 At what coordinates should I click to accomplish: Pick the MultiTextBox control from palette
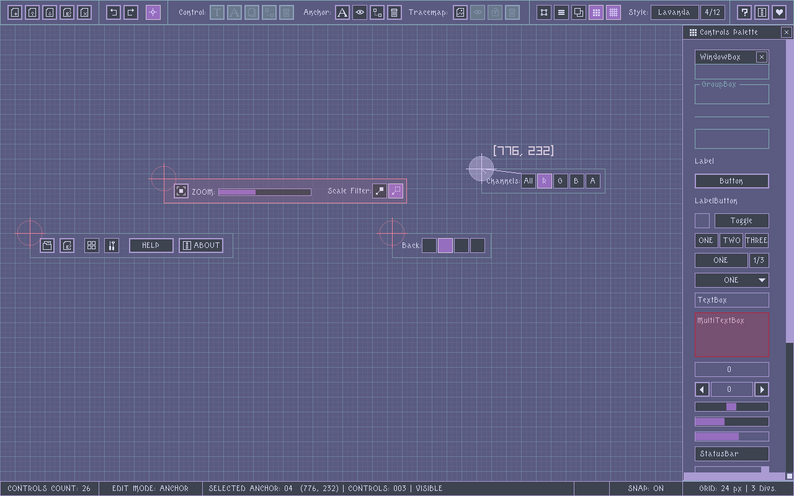click(732, 335)
